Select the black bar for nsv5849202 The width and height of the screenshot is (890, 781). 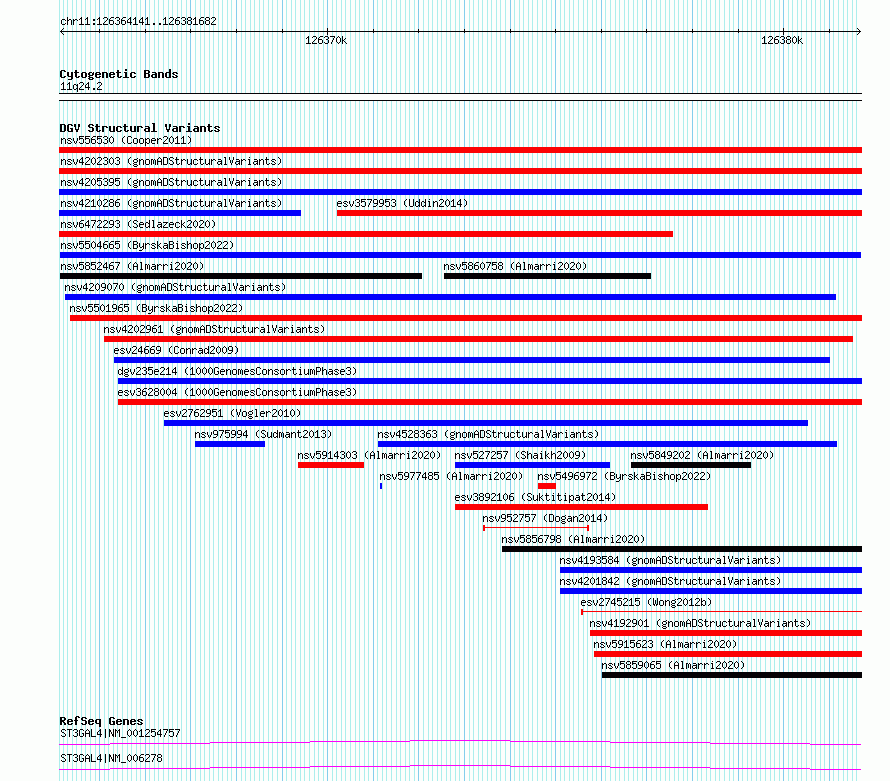pyautogui.click(x=691, y=465)
